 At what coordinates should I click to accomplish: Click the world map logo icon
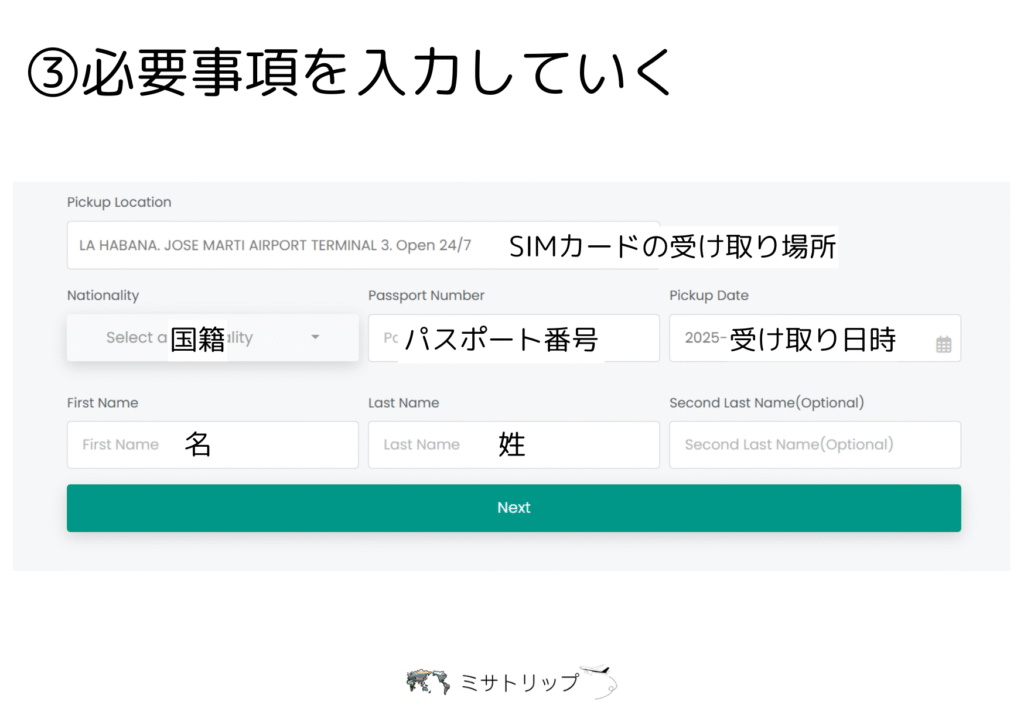click(x=428, y=682)
